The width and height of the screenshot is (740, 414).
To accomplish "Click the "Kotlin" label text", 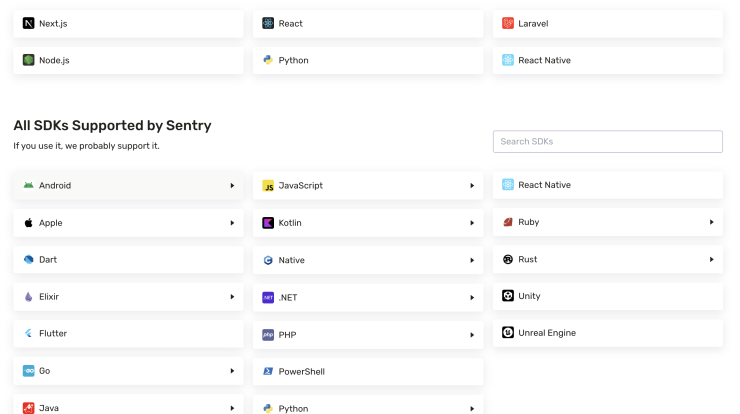I will pos(290,223).
